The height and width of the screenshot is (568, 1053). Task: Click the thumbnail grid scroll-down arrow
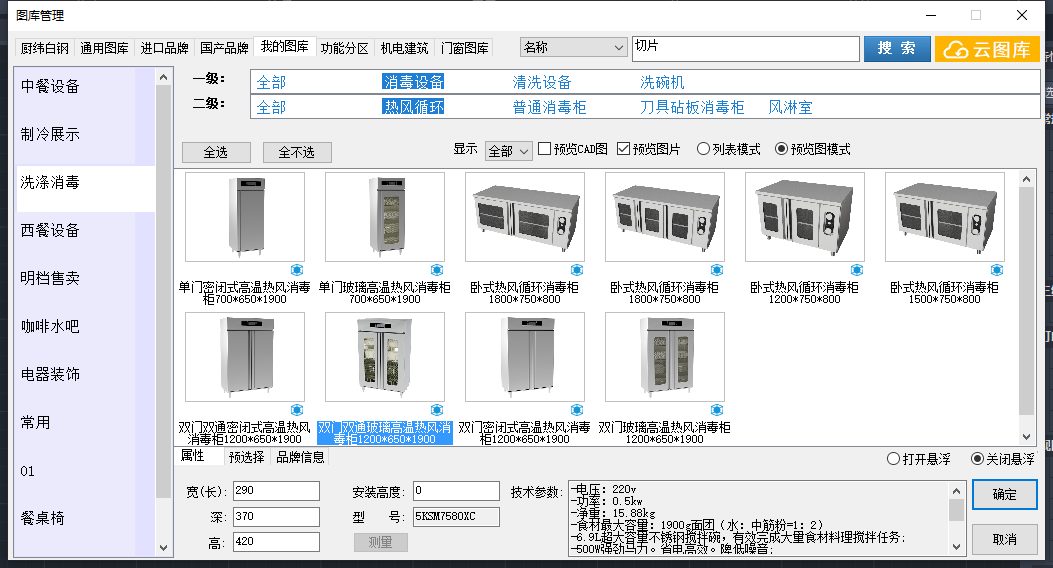pyautogui.click(x=1026, y=436)
